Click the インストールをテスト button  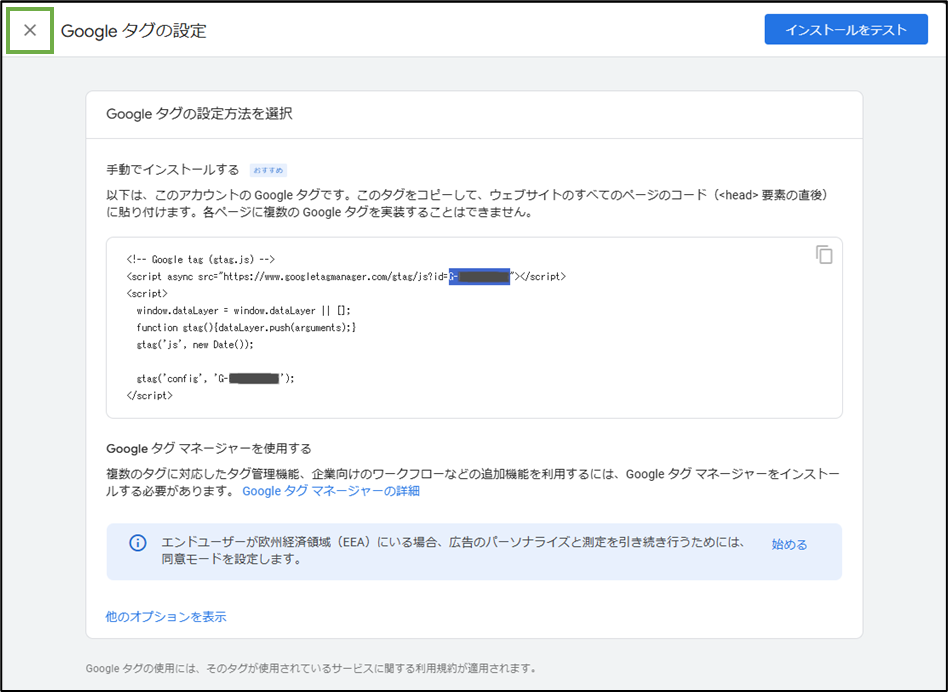click(846, 30)
